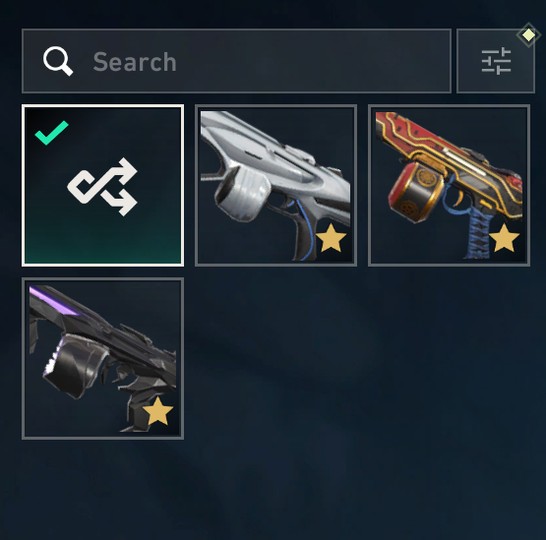Image resolution: width=546 pixels, height=540 pixels.
Task: Choose the random favorite skin tile
Action: click(103, 185)
